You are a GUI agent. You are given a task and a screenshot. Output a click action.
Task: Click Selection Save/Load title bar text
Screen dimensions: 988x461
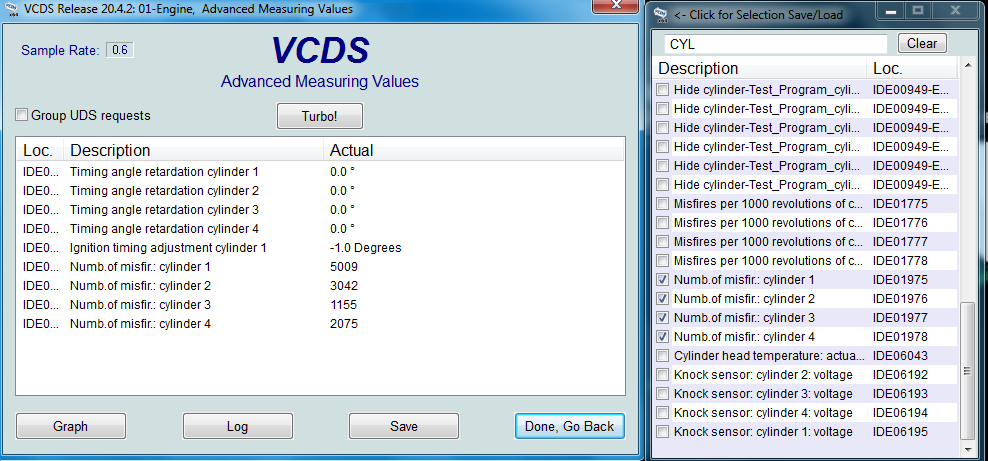pyautogui.click(x=758, y=14)
